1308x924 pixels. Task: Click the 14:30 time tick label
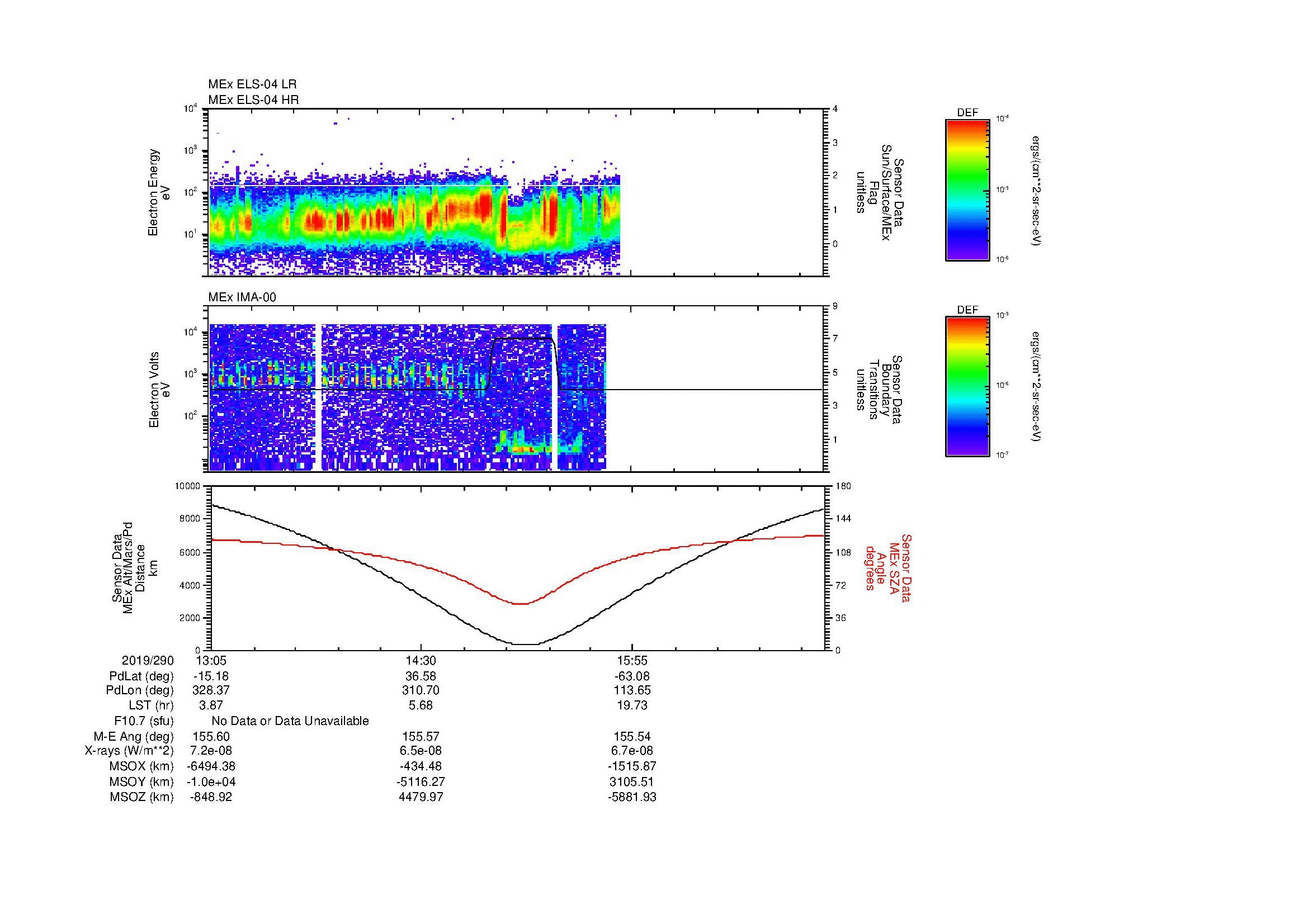tap(421, 660)
